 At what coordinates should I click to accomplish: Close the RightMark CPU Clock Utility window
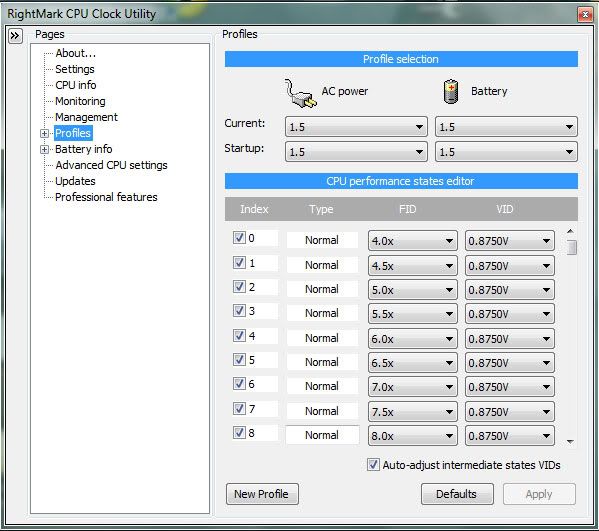(x=585, y=15)
